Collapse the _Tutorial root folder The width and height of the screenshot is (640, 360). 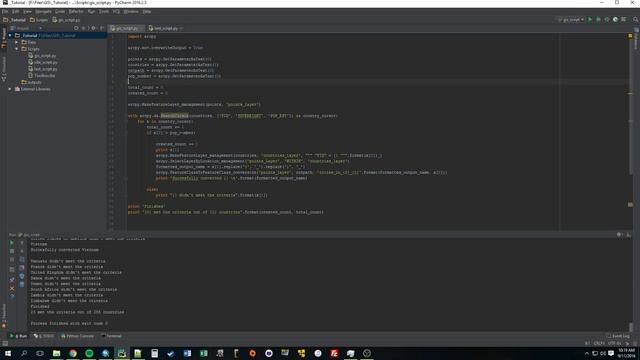click(10, 36)
